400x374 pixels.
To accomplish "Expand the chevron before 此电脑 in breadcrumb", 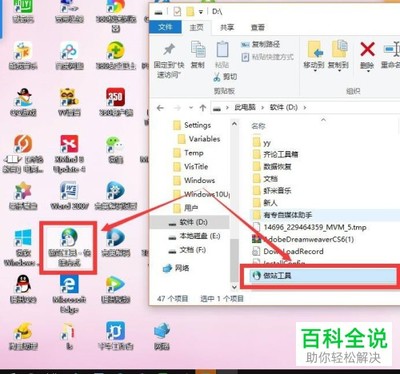I will click(227, 108).
